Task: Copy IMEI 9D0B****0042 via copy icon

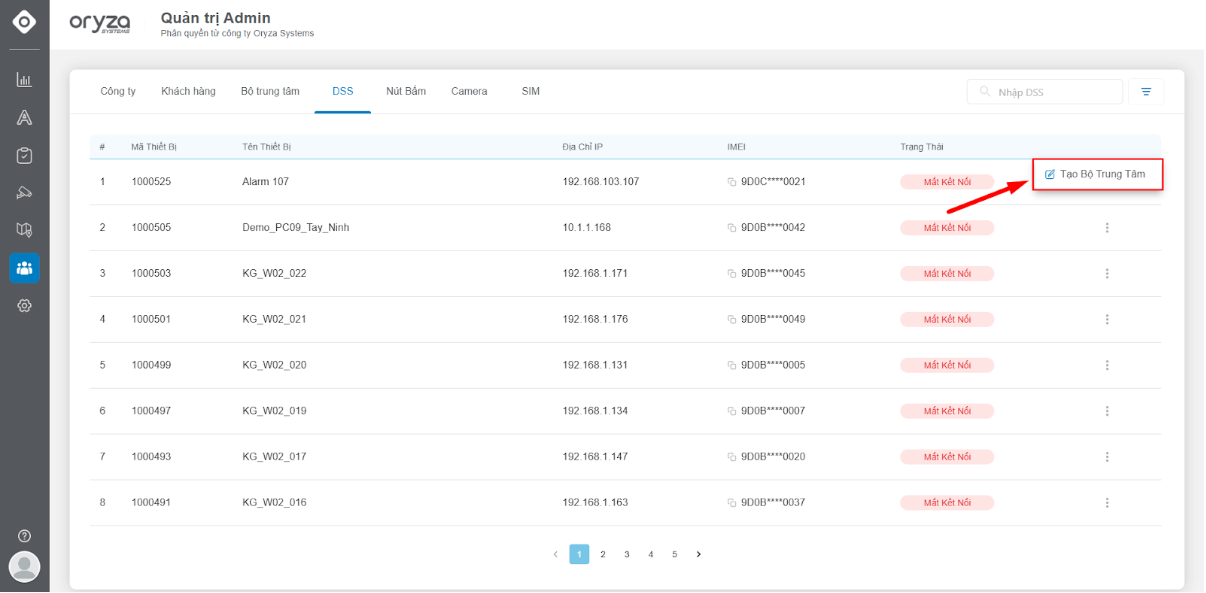Action: (732, 228)
